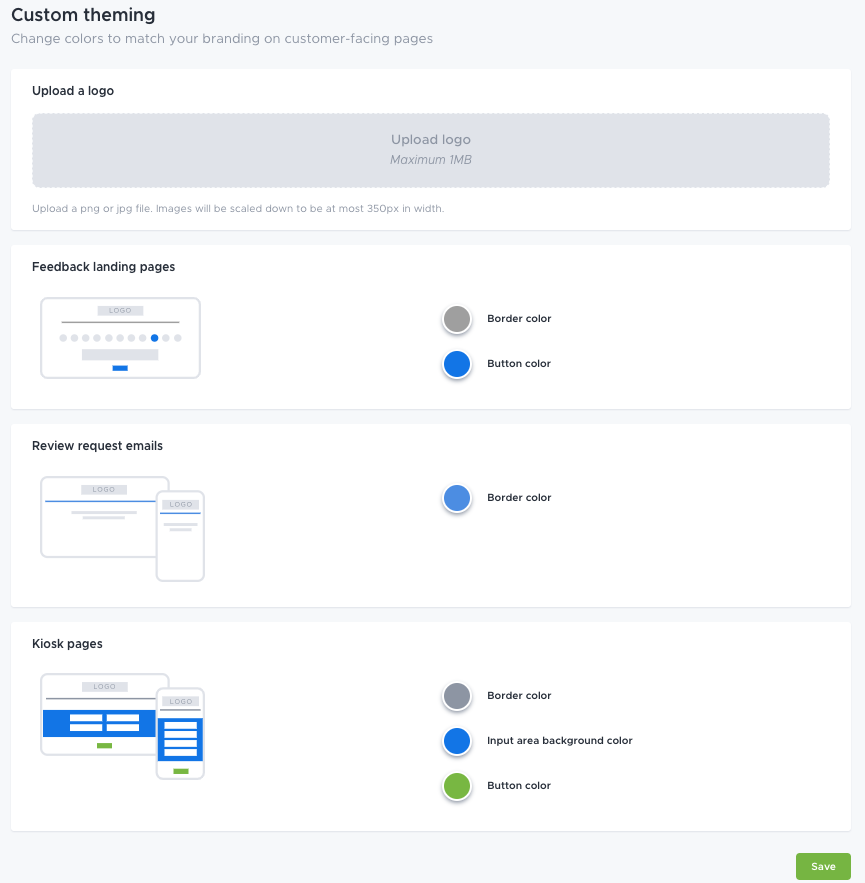Image resolution: width=865 pixels, height=883 pixels.
Task: Click the Button color label under Kiosk pages
Action: (519, 786)
